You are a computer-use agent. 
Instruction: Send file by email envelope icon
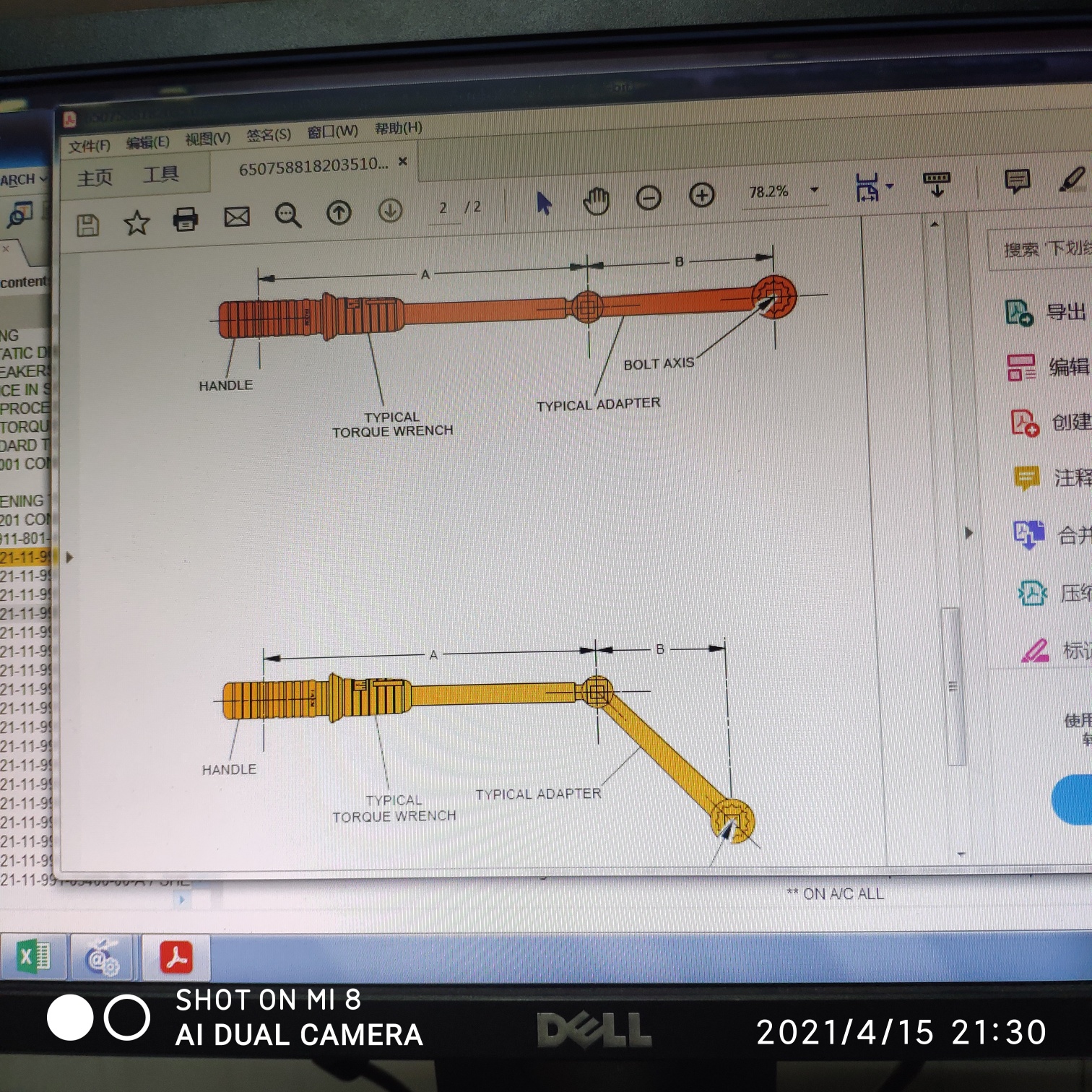tap(236, 217)
